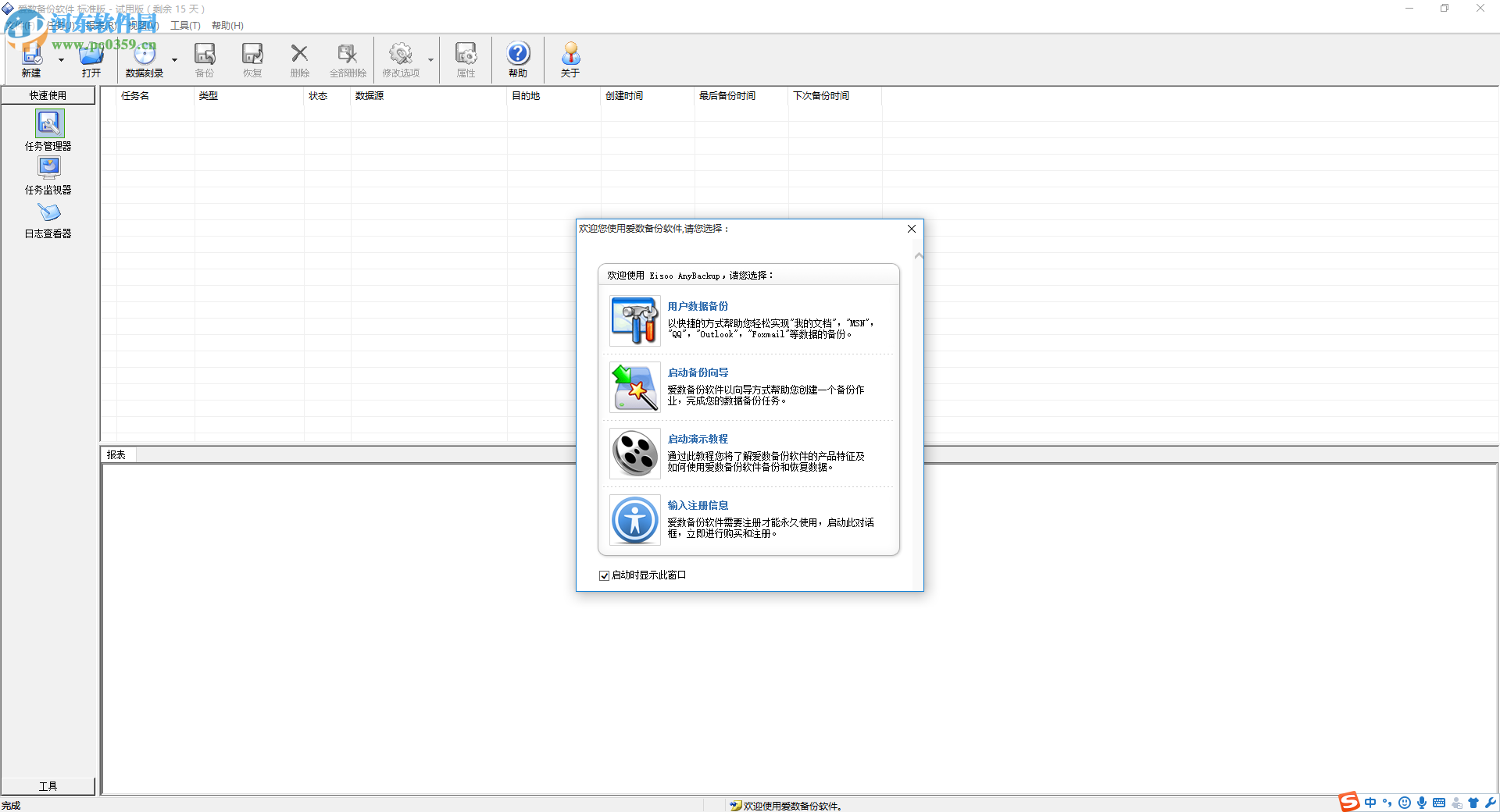1500x812 pixels.
Task: Click the 启动演示教程 link
Action: click(x=698, y=439)
